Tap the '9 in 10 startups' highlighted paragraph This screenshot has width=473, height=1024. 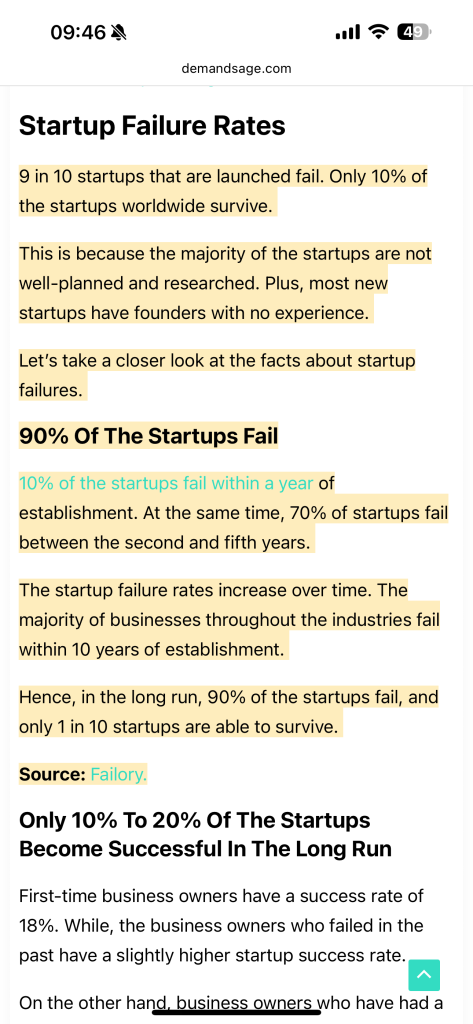223,191
